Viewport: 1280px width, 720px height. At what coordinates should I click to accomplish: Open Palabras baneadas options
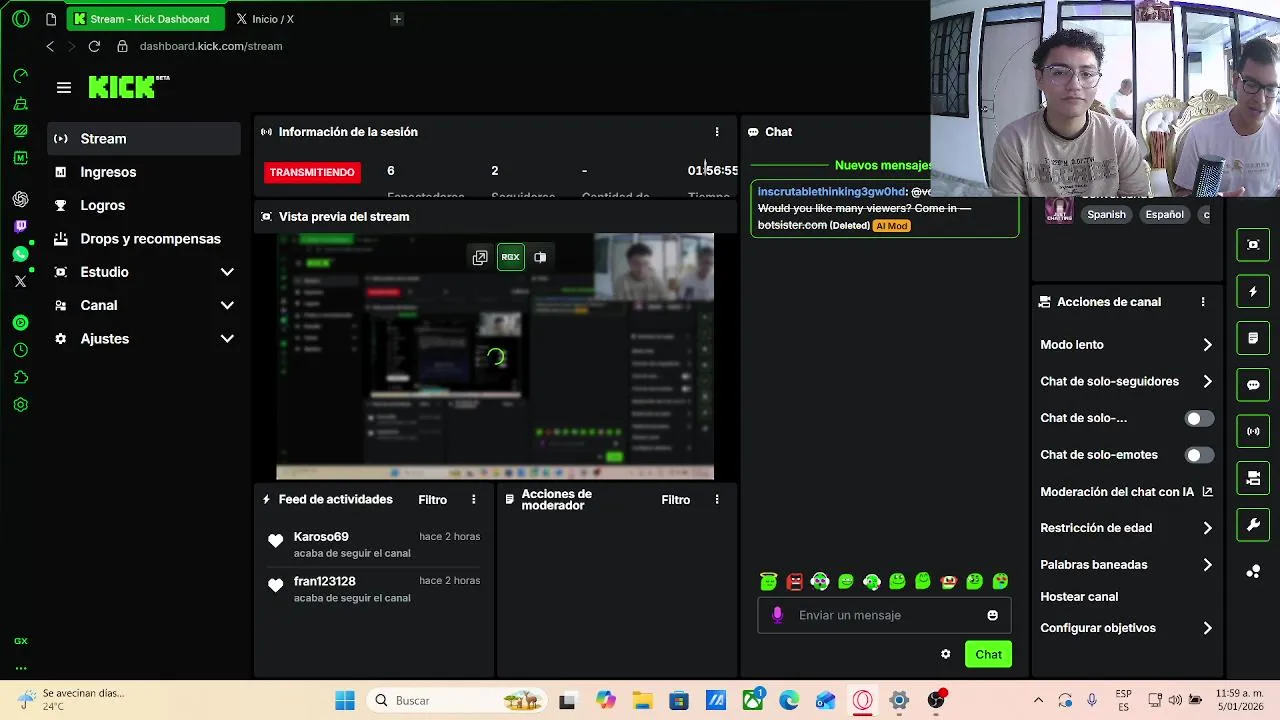(x=1126, y=565)
